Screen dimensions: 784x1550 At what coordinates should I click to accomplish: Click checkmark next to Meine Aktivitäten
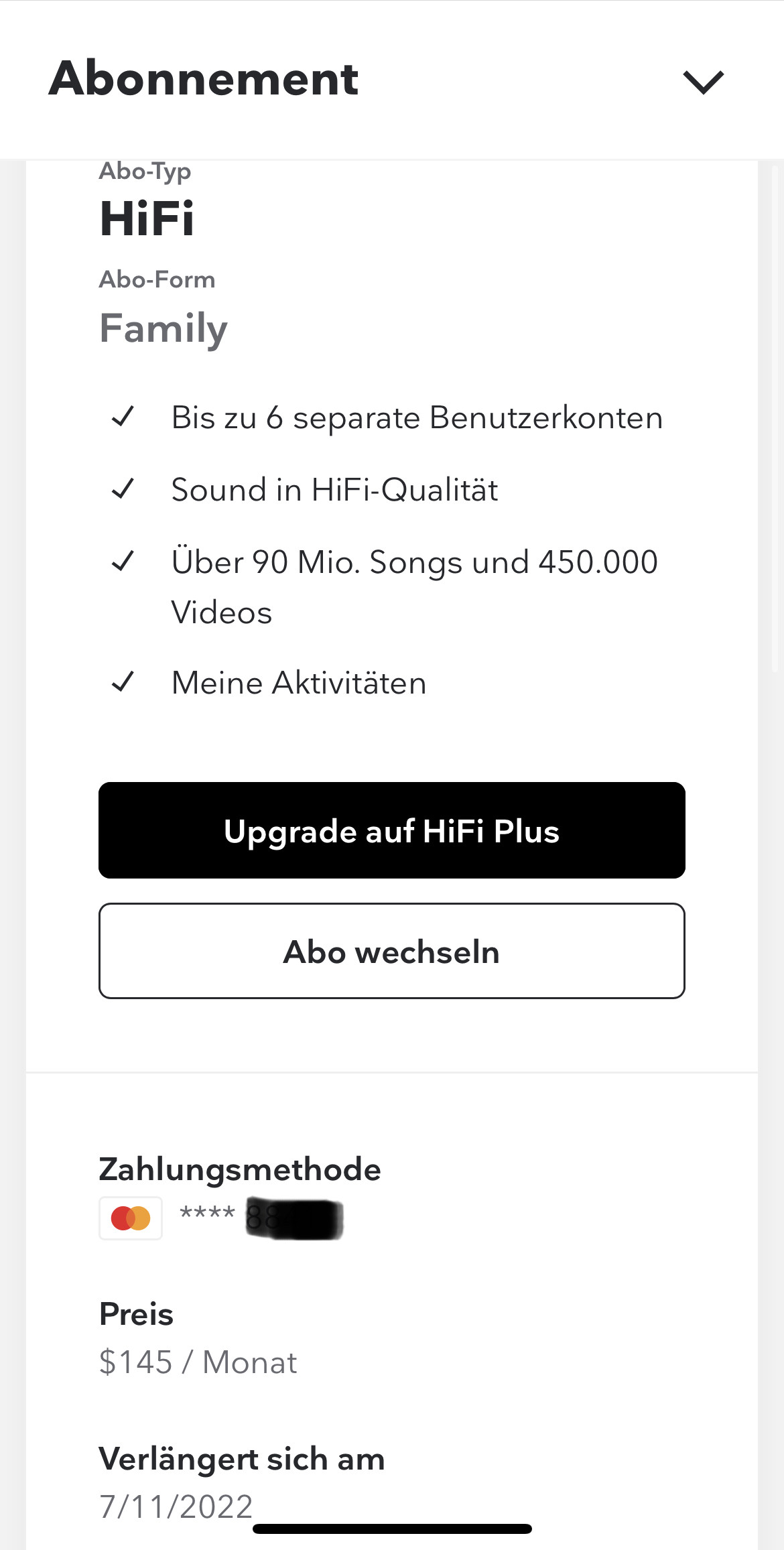click(x=123, y=682)
